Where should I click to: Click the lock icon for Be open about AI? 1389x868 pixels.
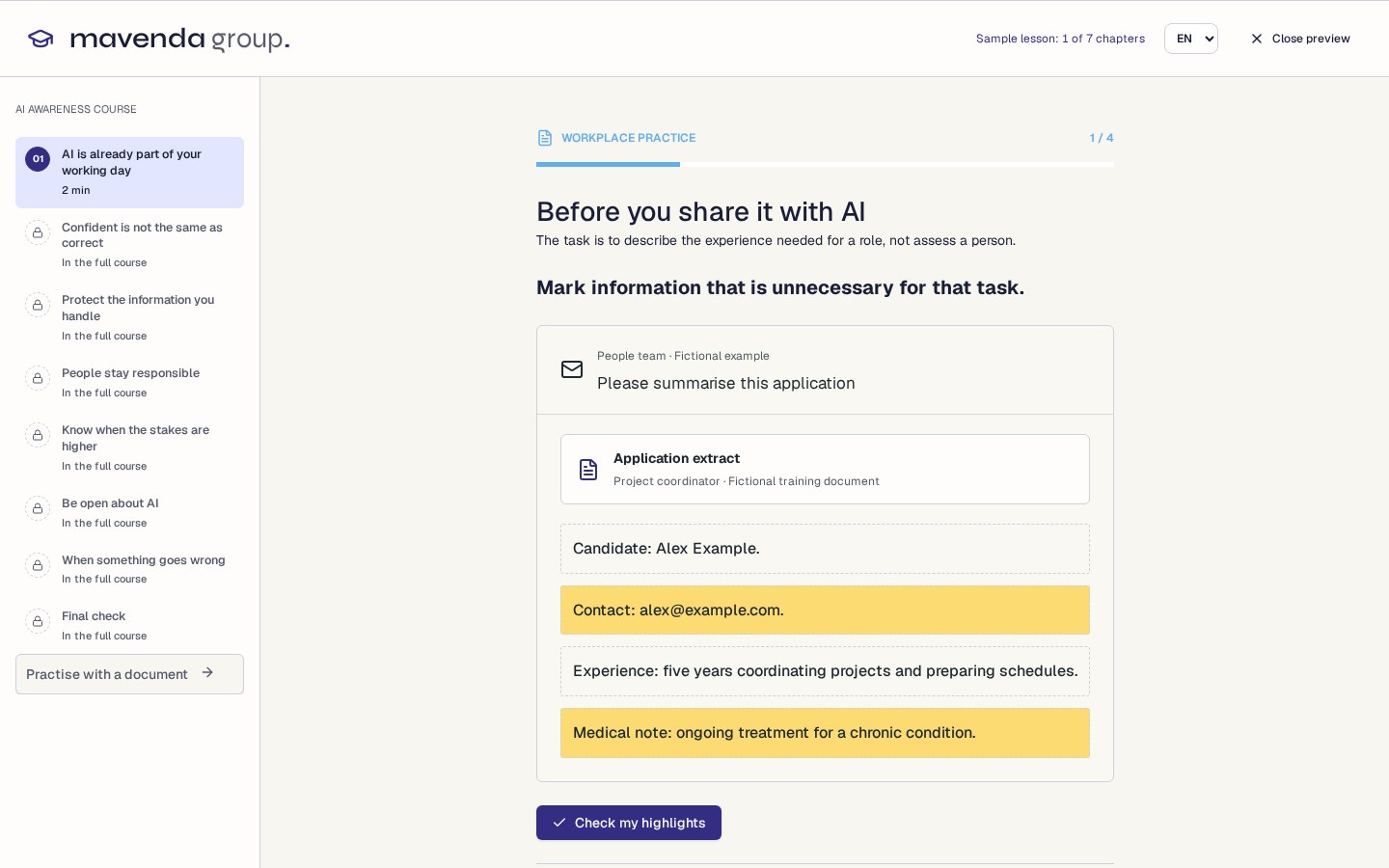click(38, 508)
